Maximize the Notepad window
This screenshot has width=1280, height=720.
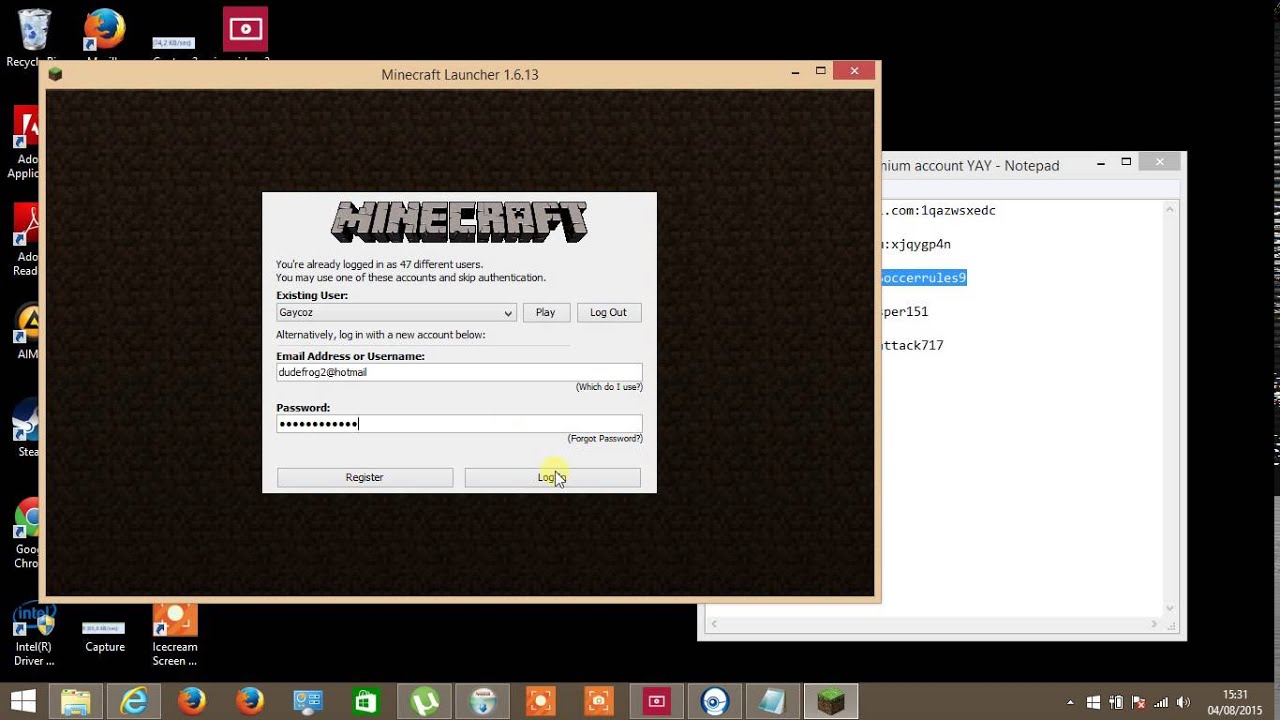[1127, 162]
